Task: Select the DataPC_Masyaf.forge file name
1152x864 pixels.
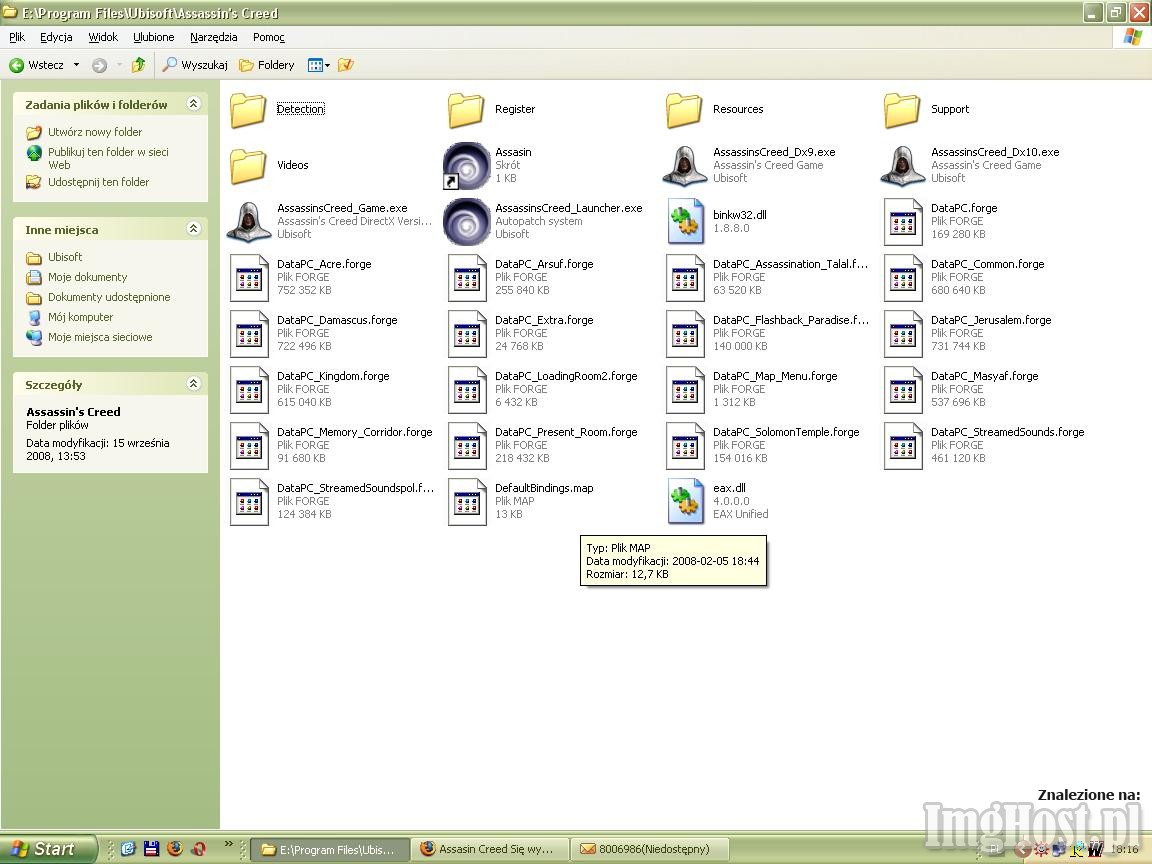Action: coord(984,376)
